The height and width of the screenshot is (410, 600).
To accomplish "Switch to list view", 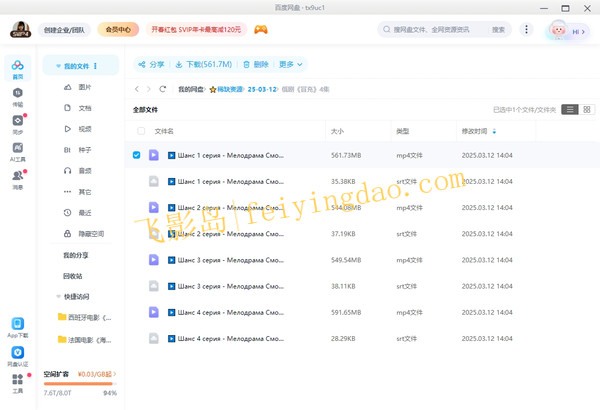I will click(x=570, y=109).
